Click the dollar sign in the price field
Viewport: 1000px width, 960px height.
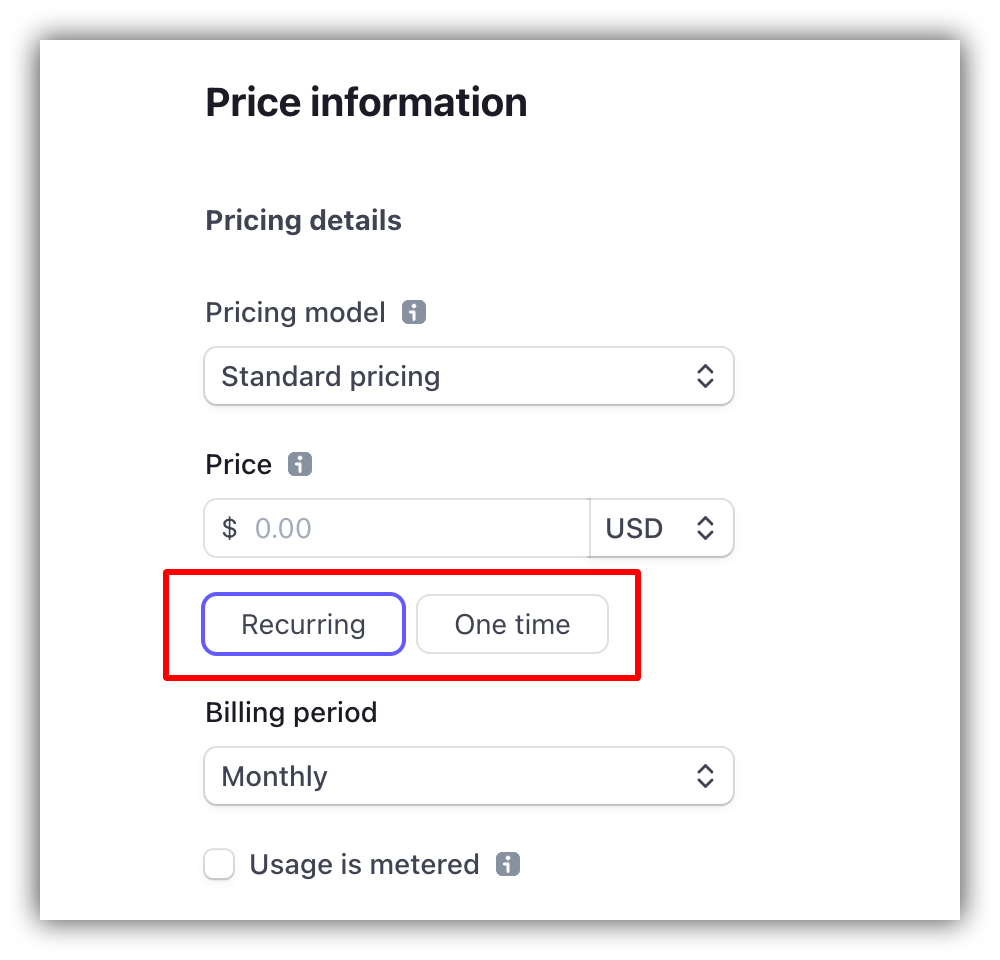point(228,528)
